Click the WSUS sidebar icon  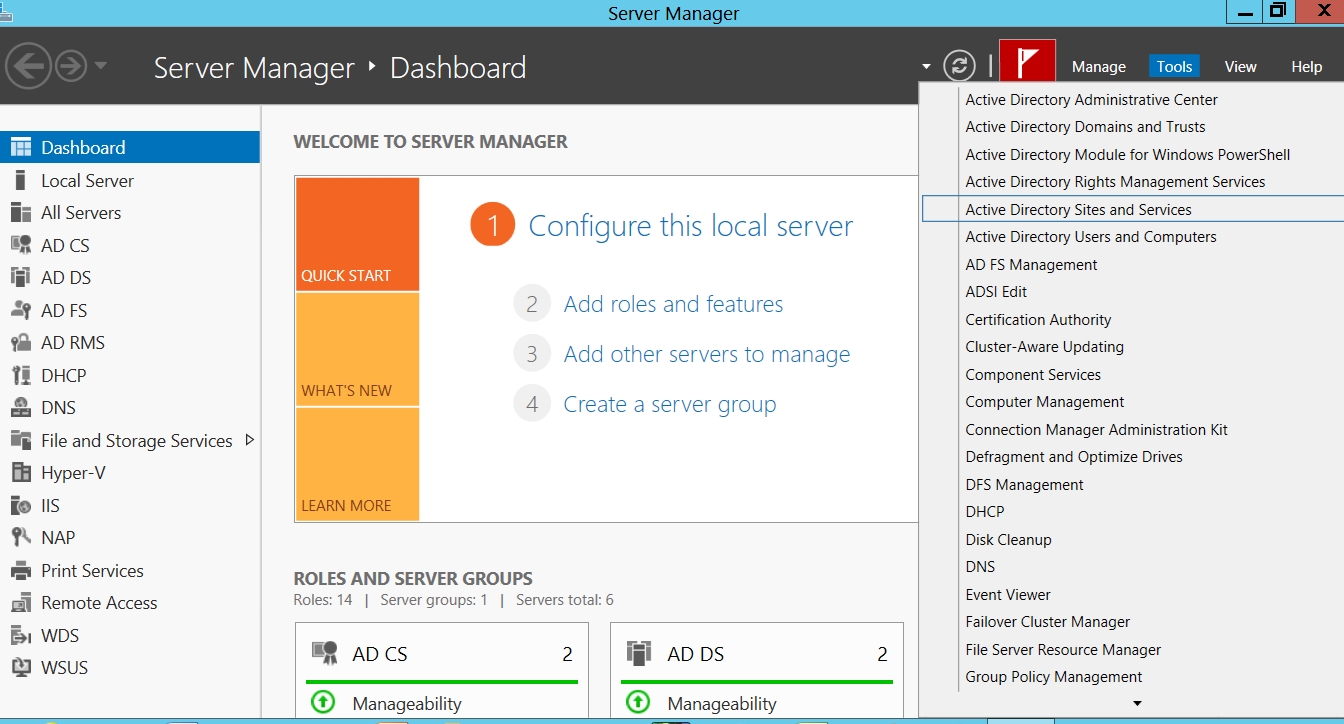tap(21, 668)
